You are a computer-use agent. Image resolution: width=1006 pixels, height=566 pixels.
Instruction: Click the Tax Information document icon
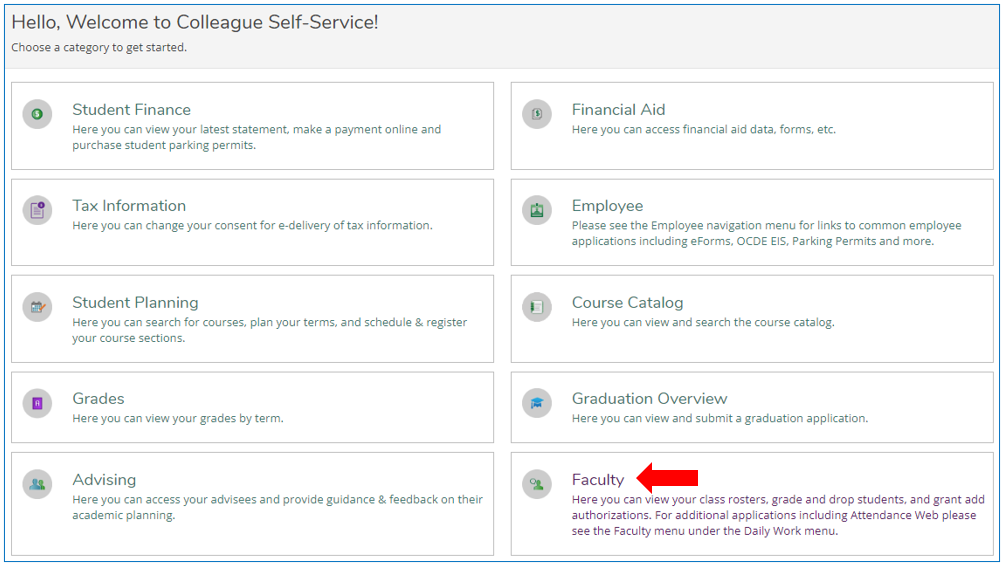pyautogui.click(x=37, y=210)
